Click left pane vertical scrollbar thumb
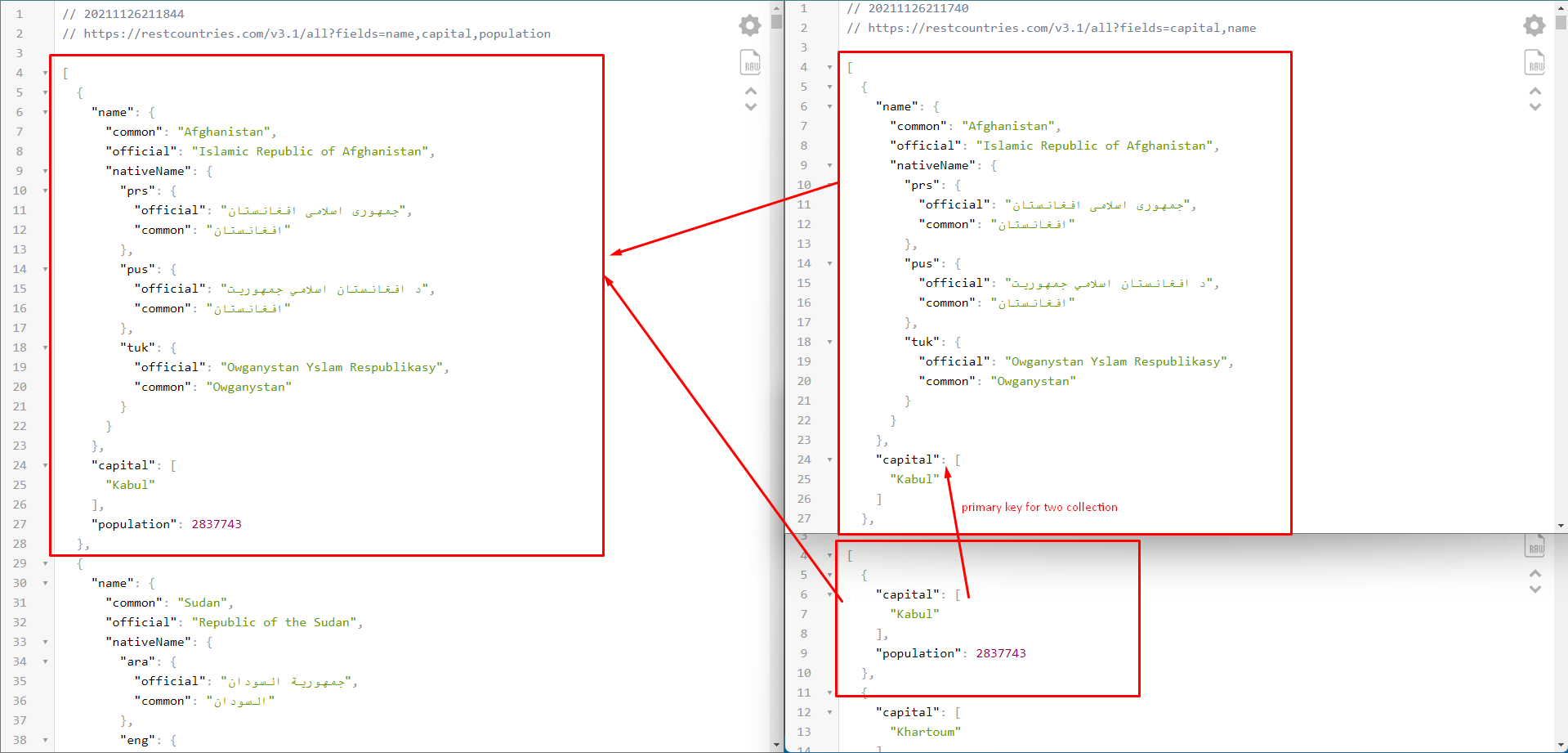This screenshot has width=1568, height=753. pos(776,21)
